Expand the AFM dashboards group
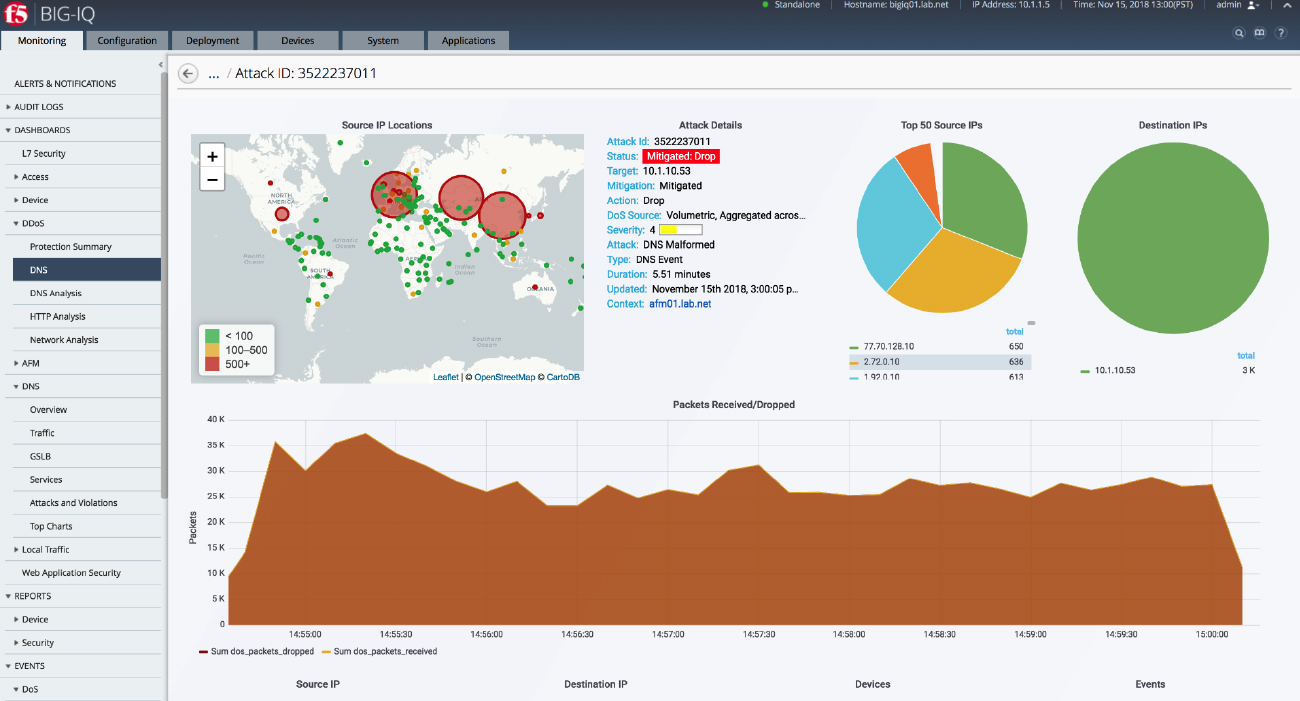 30,363
